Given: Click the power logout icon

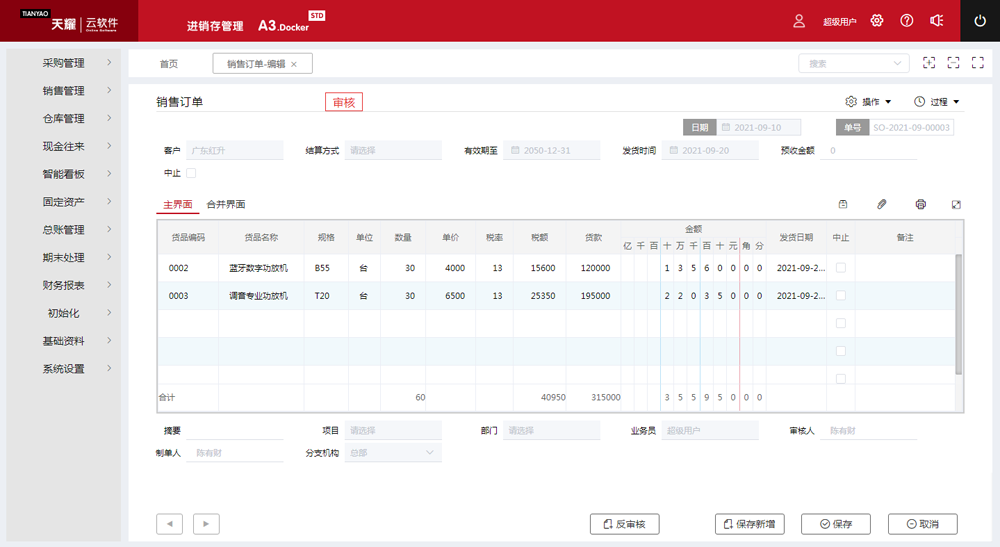Looking at the screenshot, I should 980,21.
